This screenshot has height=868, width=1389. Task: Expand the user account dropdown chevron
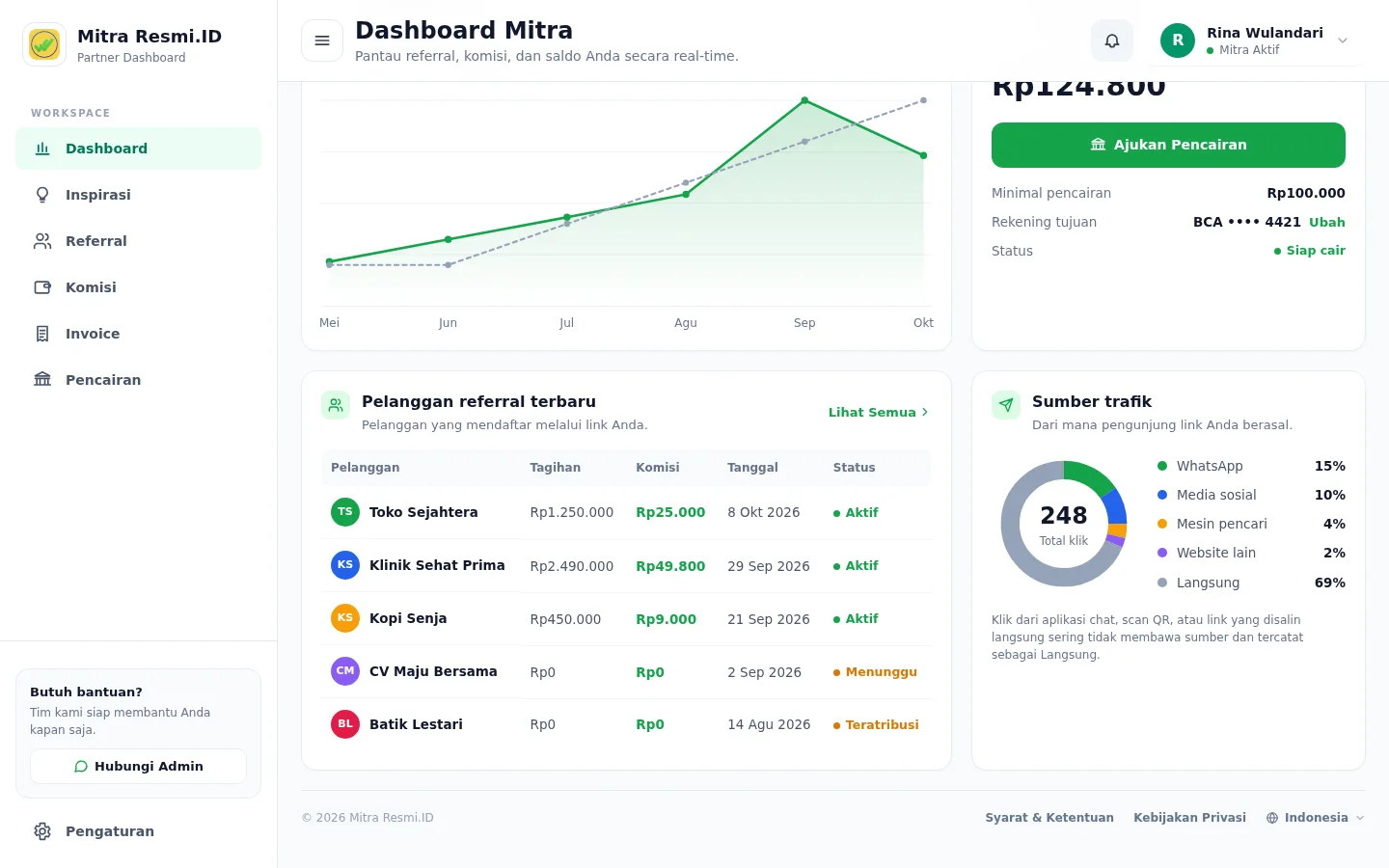point(1343,41)
